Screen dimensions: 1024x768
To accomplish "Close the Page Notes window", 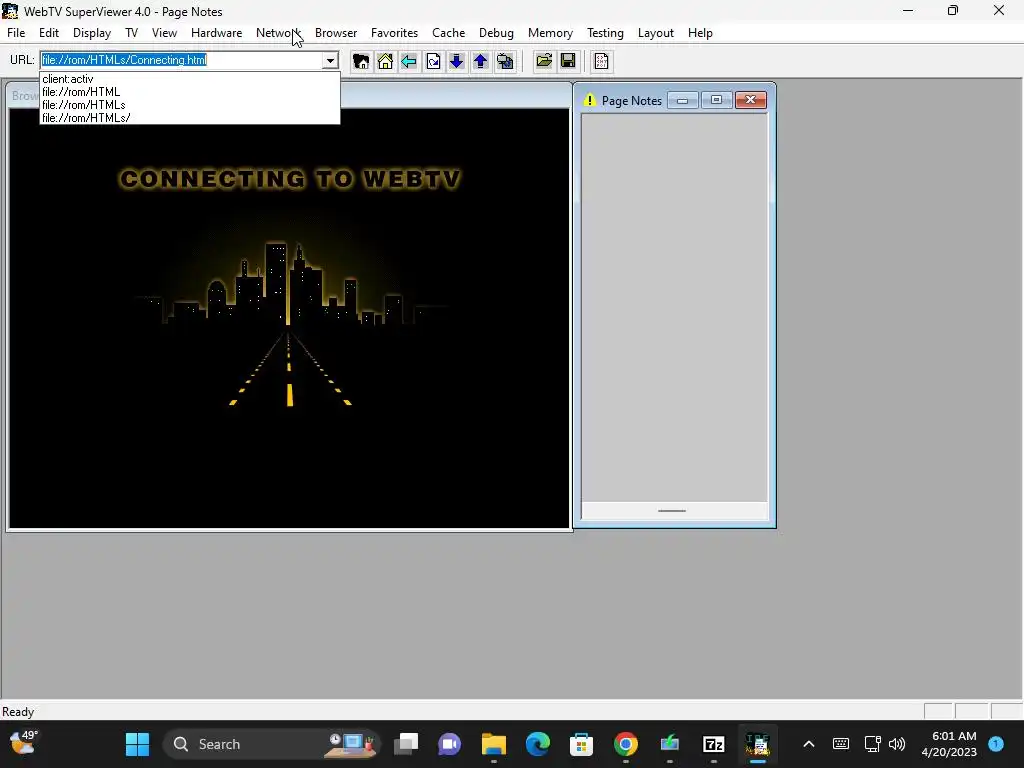I will click(750, 100).
